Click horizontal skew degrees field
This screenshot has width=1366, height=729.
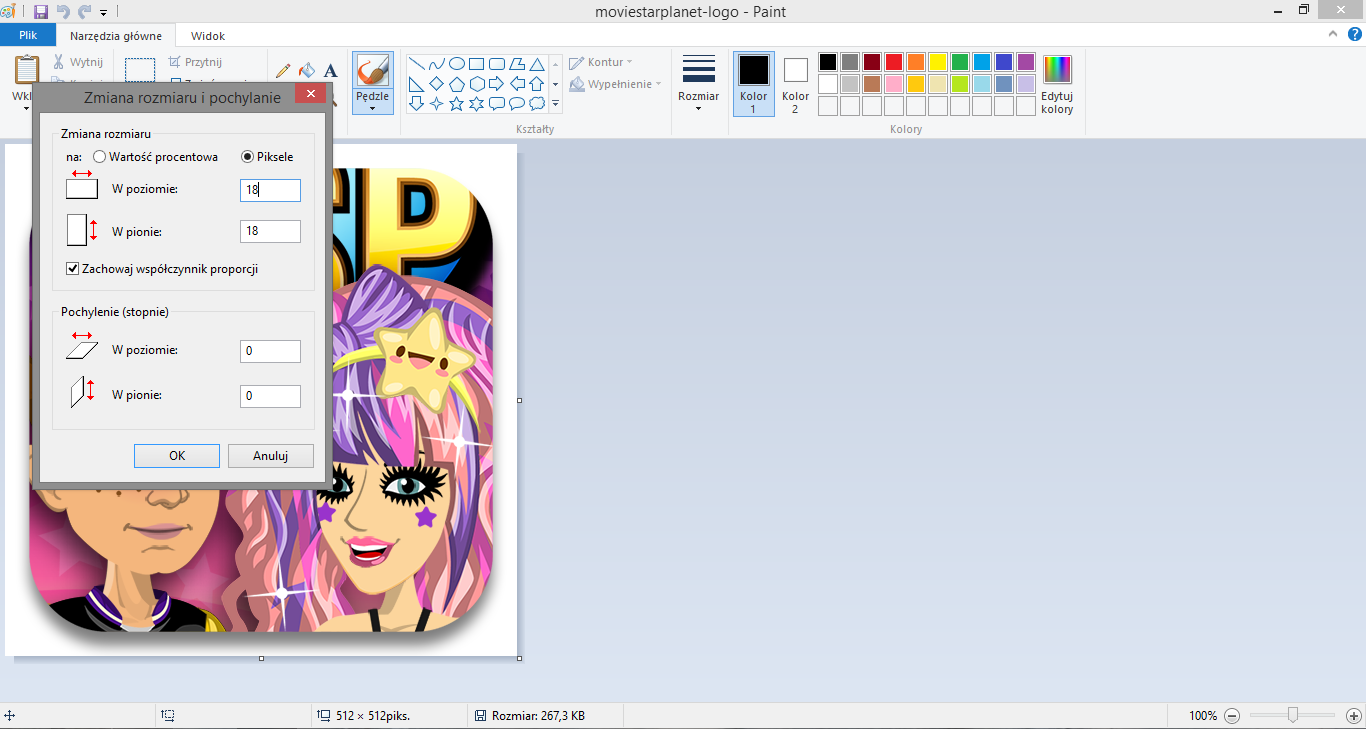[271, 351]
